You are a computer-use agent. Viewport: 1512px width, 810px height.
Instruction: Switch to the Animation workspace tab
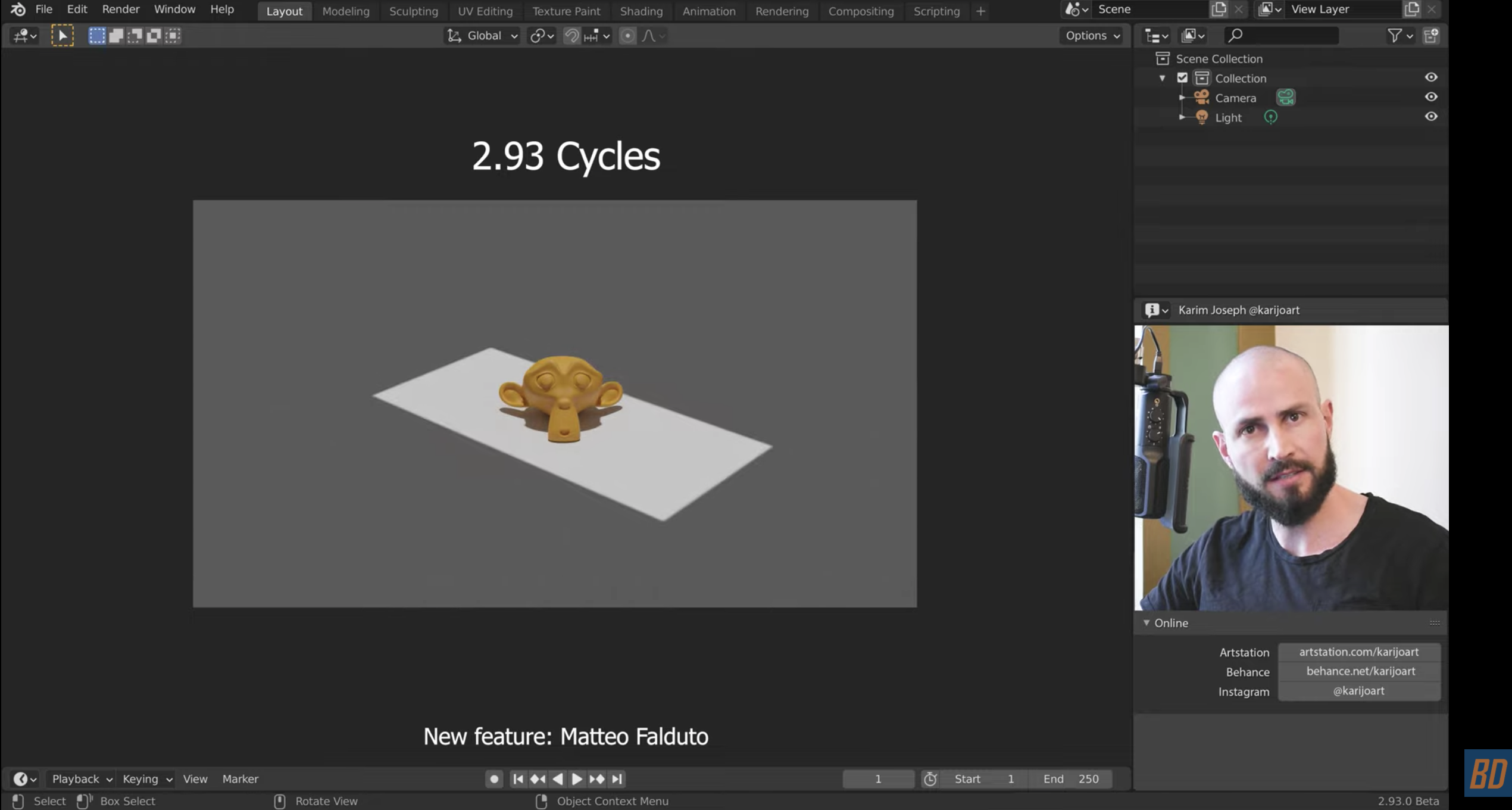click(x=709, y=11)
